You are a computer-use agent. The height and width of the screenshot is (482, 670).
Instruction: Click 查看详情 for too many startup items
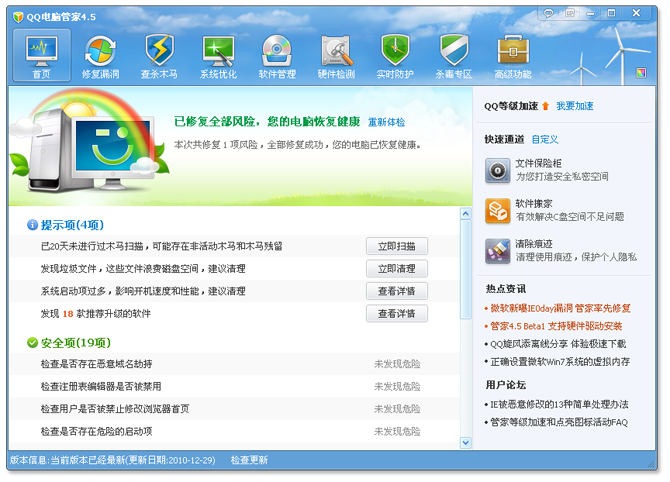click(397, 291)
